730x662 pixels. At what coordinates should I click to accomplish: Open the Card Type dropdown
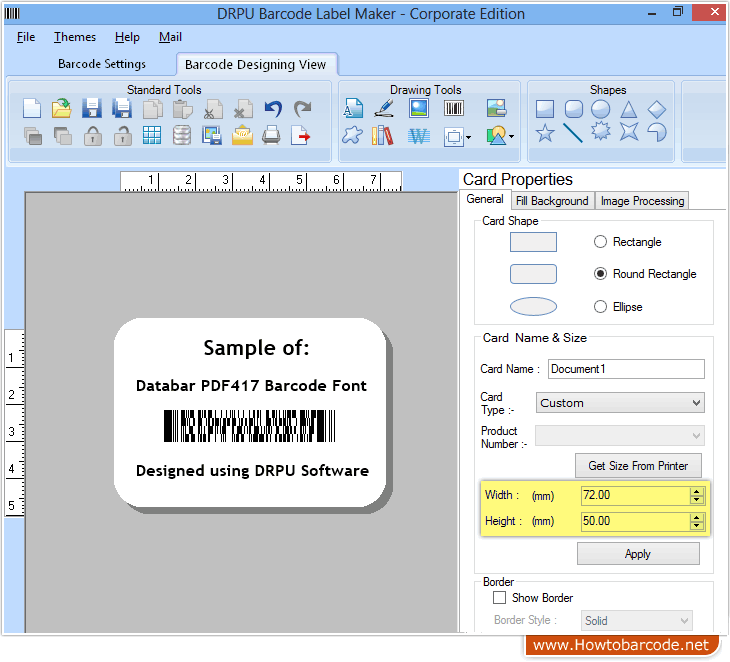click(620, 403)
